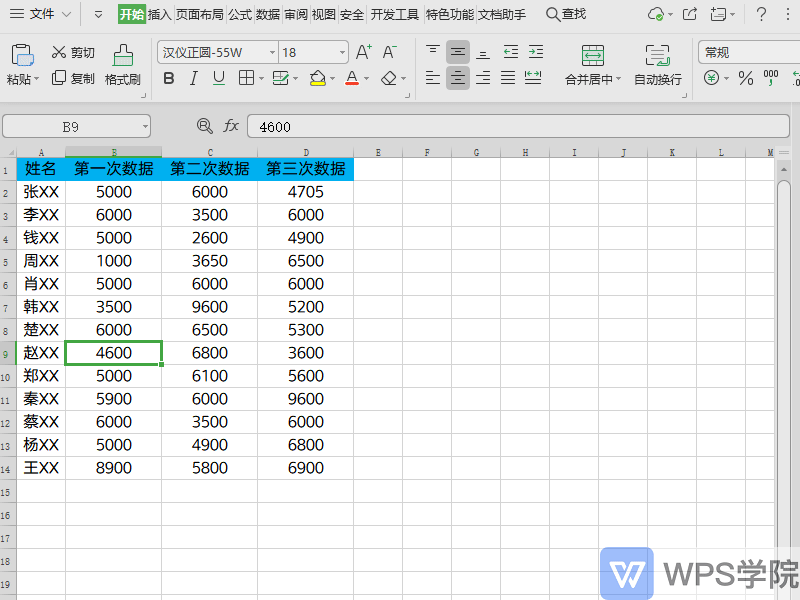Toggle underline formatting with U button

218,78
